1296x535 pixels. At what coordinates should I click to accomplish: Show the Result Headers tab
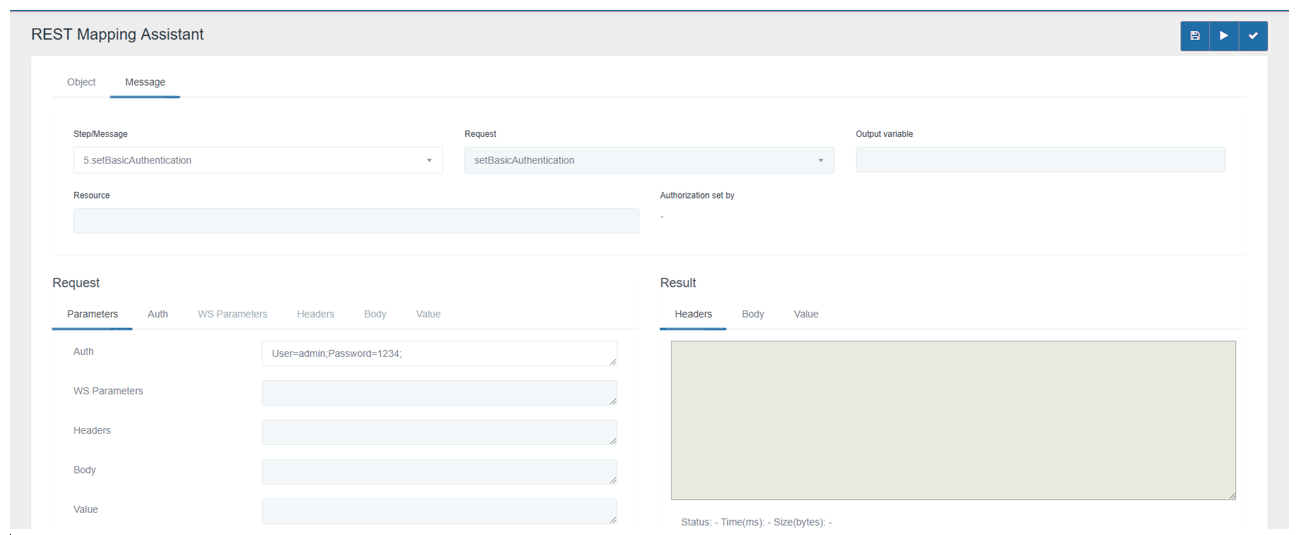click(x=693, y=314)
